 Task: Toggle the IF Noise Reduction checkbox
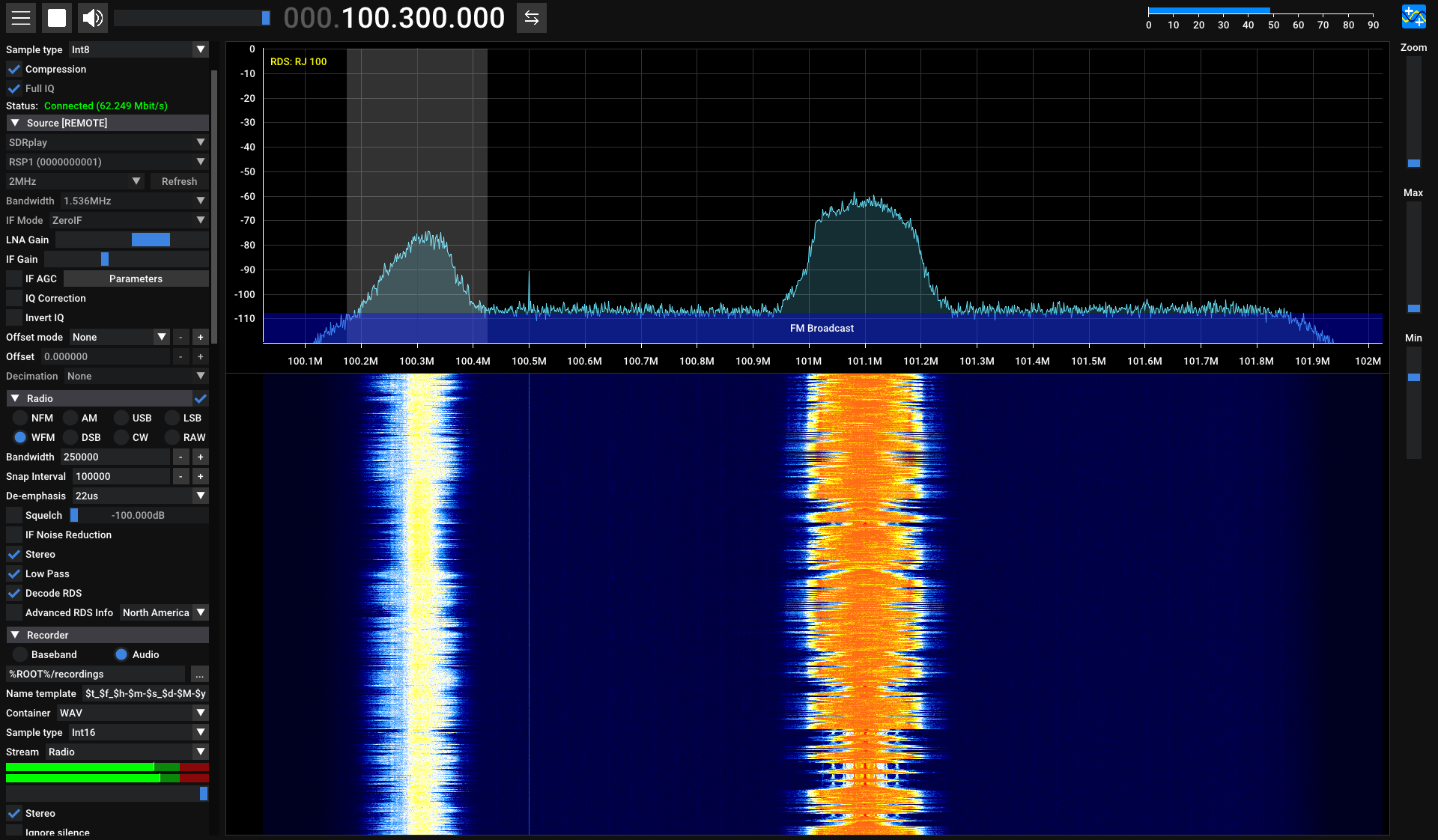14,535
